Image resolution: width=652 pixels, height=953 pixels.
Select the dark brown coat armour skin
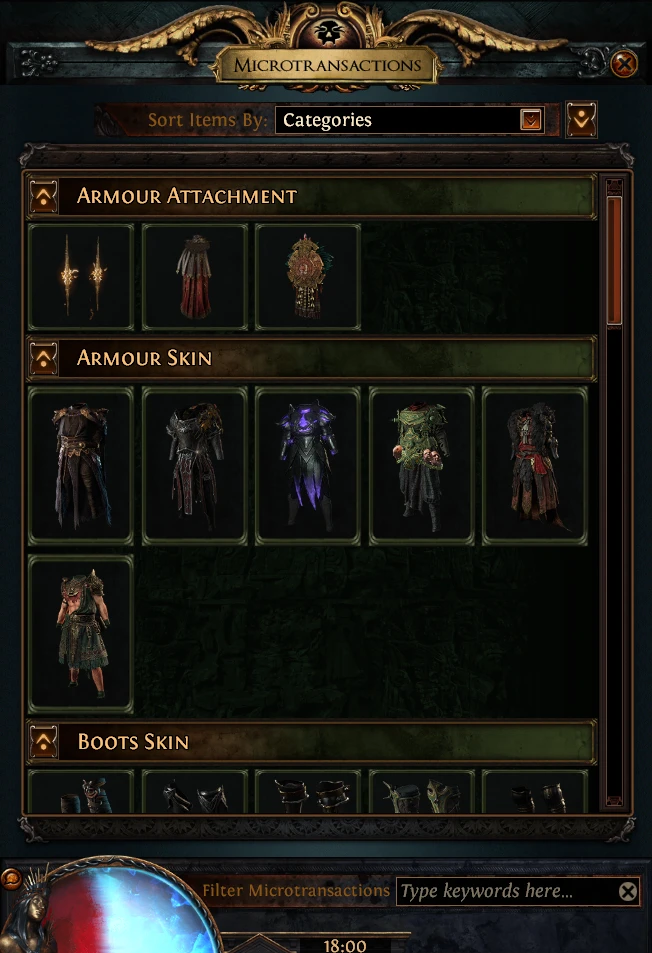81,466
